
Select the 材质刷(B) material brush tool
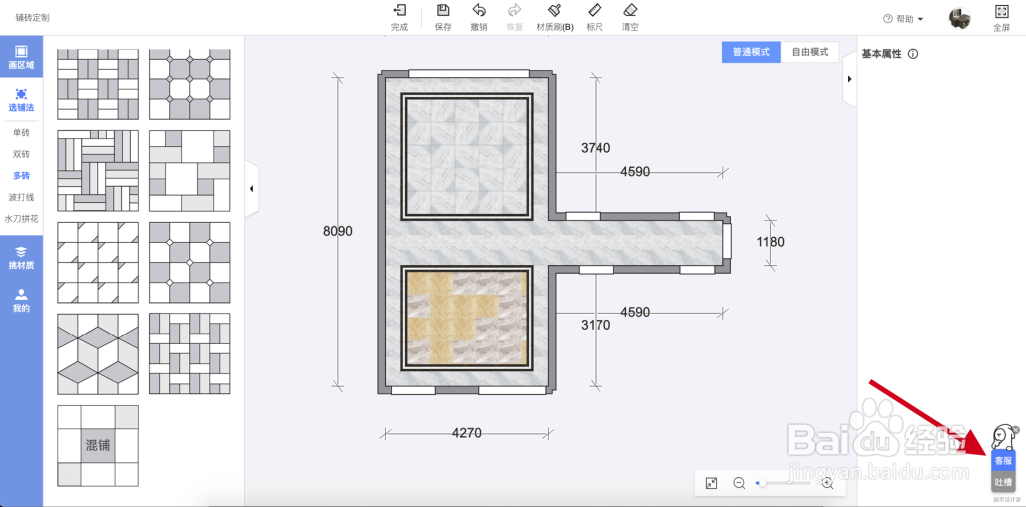coord(555,18)
